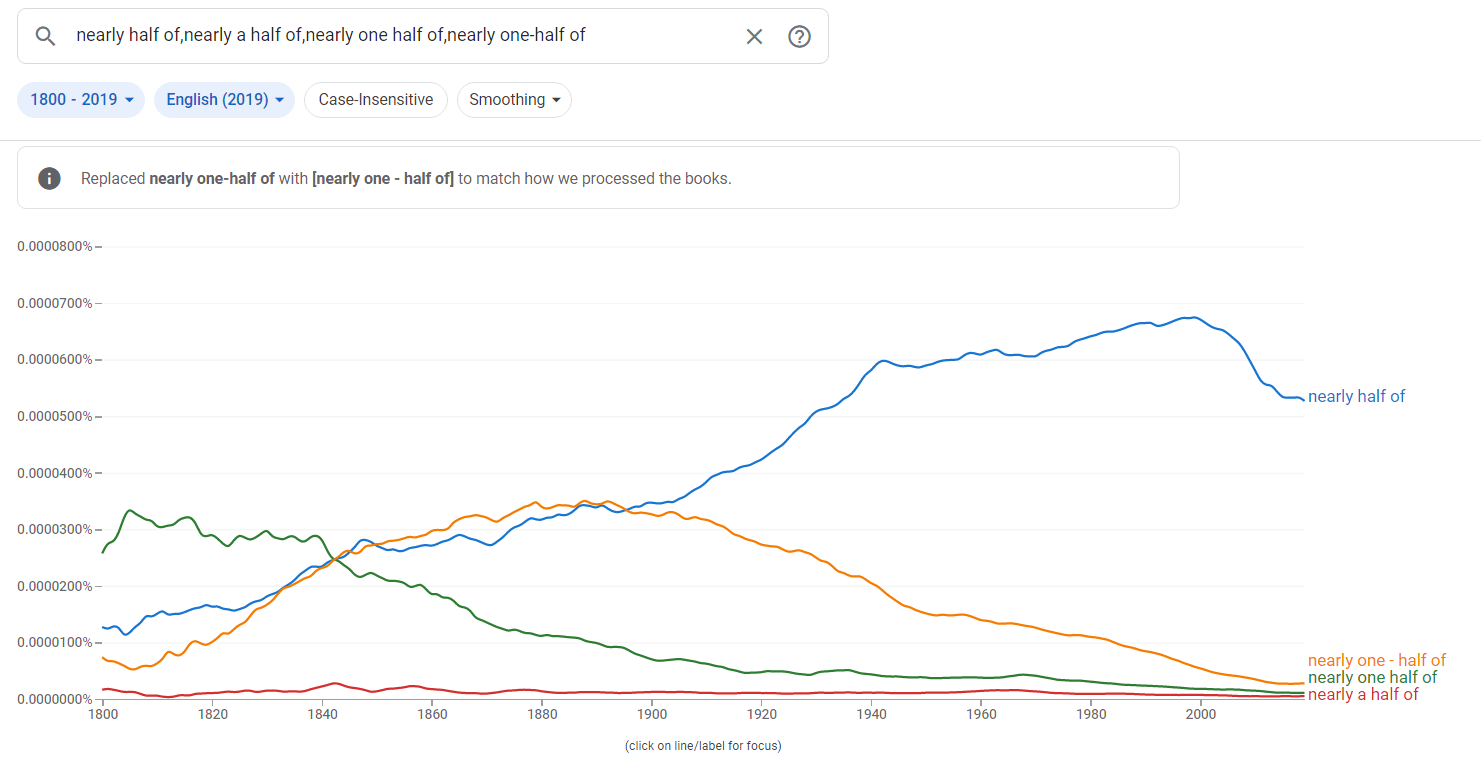The width and height of the screenshot is (1481, 759).
Task: Click the bold '[nearly one - half of]' replacement text
Action: click(x=384, y=178)
